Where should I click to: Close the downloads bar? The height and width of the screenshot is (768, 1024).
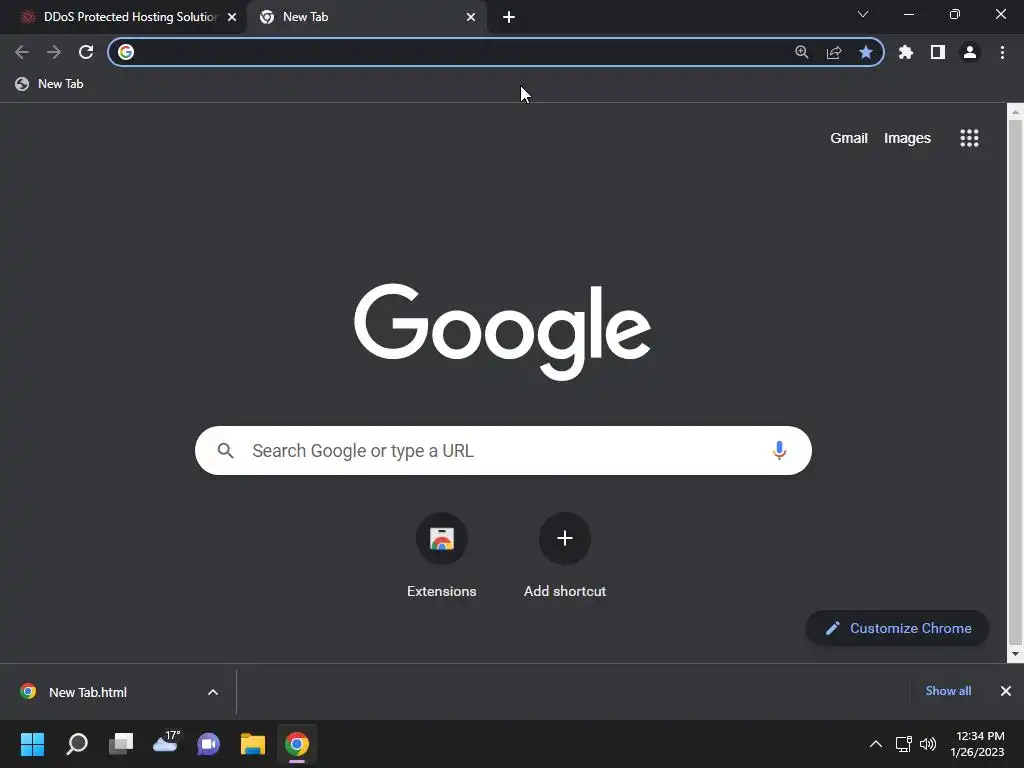[x=1006, y=691]
